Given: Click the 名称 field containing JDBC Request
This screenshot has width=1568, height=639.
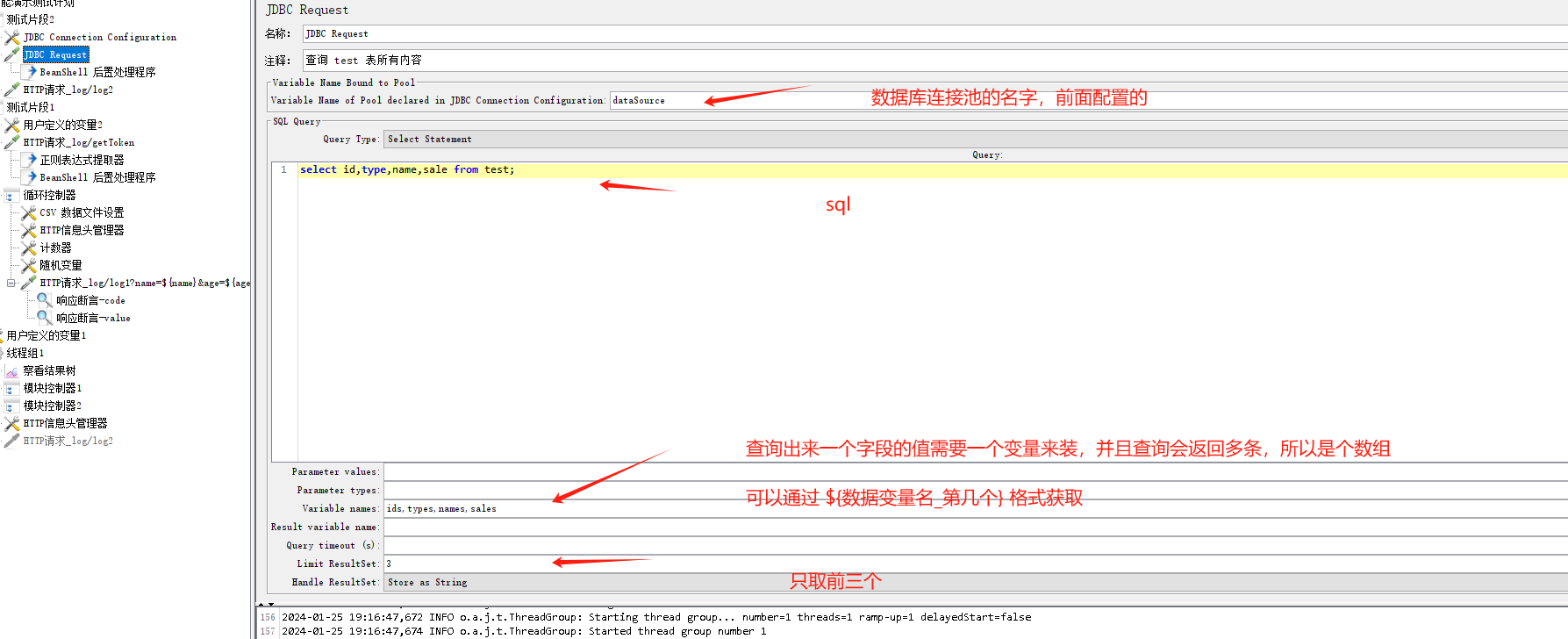Looking at the screenshot, I should point(934,33).
